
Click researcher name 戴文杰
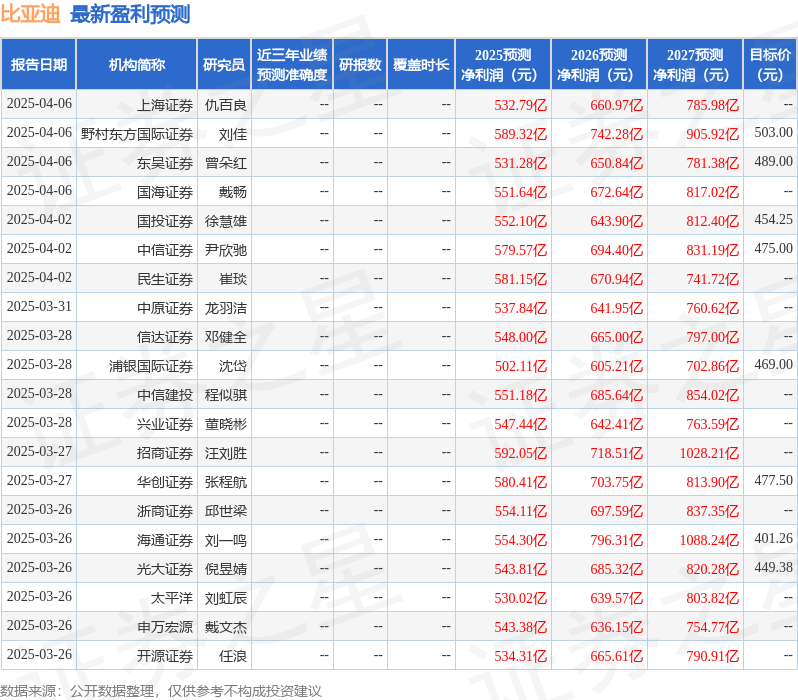pos(225,628)
